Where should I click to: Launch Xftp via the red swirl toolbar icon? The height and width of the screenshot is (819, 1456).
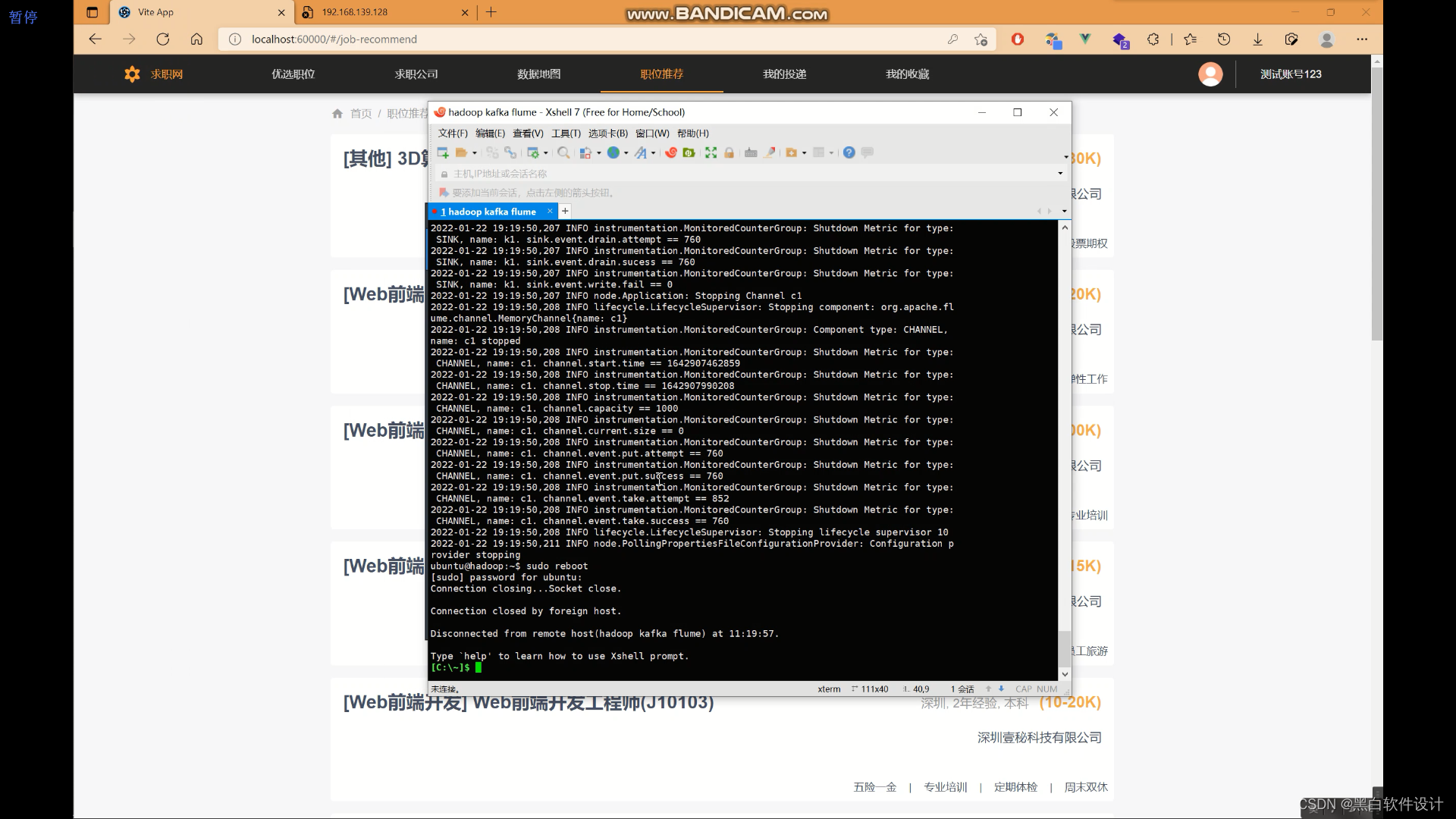pyautogui.click(x=671, y=152)
